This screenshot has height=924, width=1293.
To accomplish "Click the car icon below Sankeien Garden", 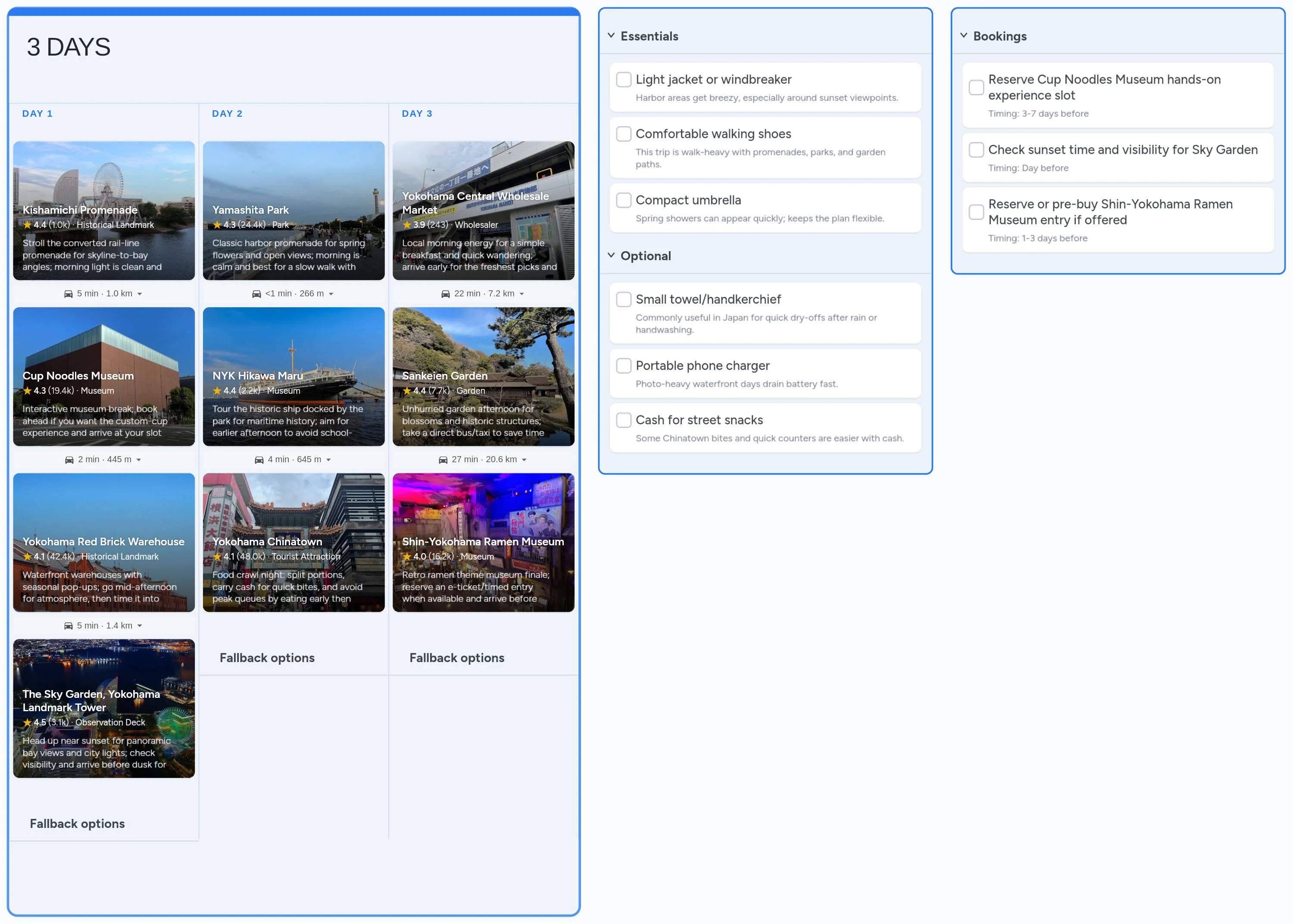I will click(x=443, y=460).
